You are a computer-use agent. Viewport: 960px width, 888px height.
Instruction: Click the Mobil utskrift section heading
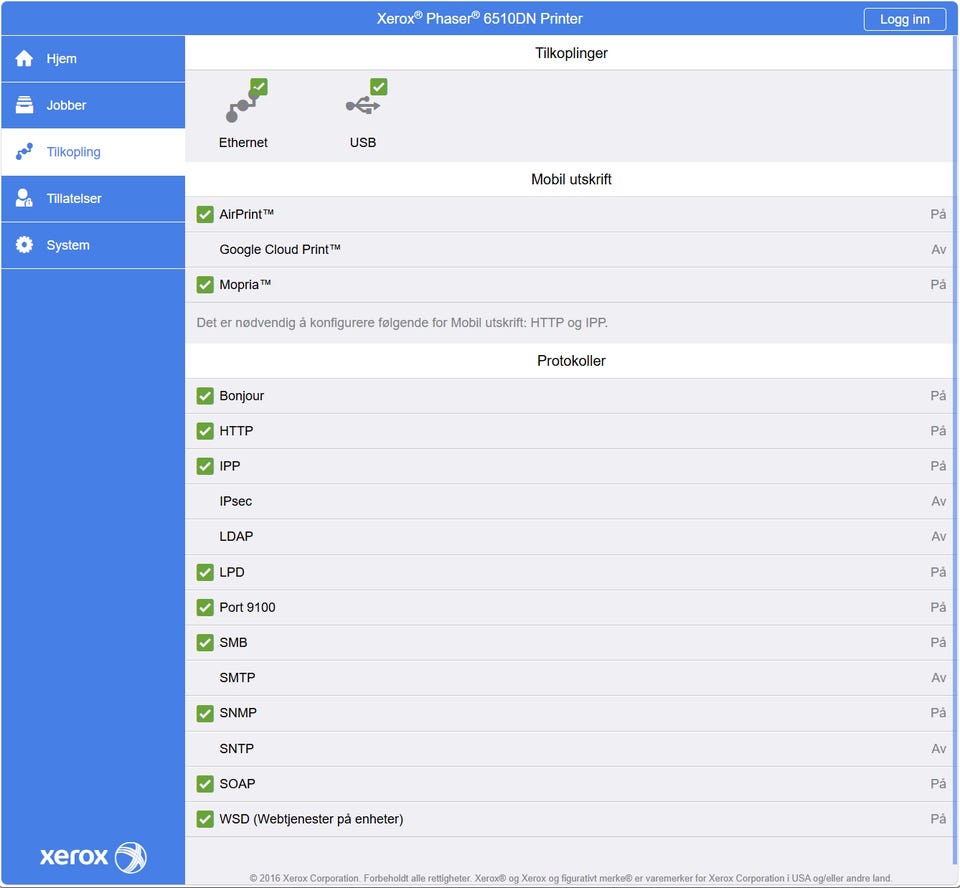point(571,179)
